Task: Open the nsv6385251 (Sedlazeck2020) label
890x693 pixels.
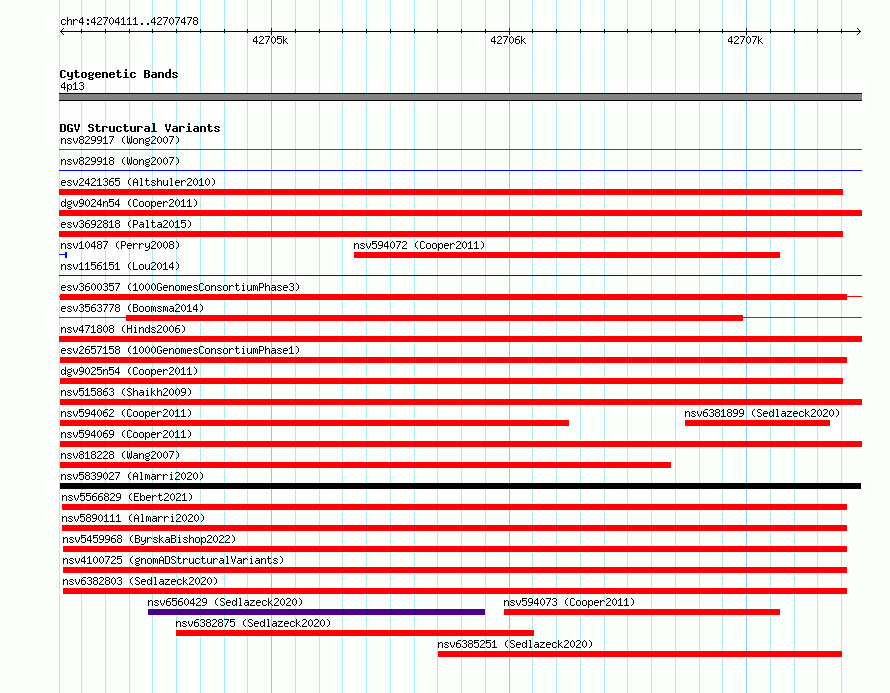Action: 515,644
